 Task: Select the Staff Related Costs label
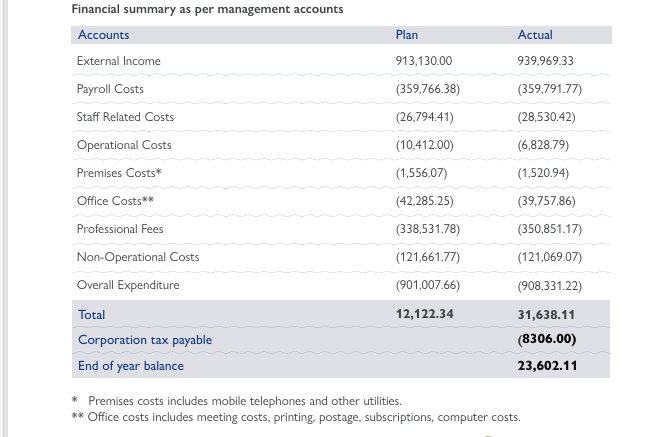[x=125, y=117]
